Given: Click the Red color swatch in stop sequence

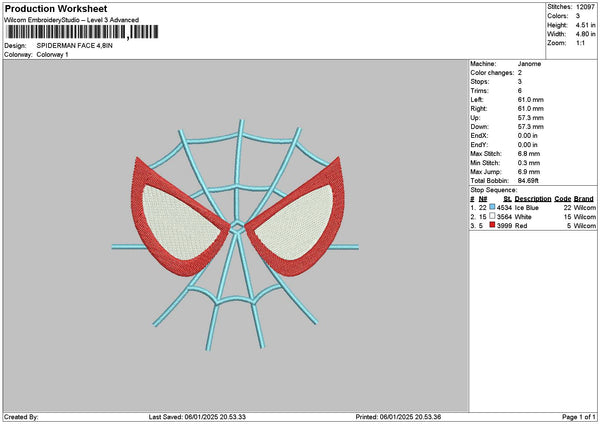Looking at the screenshot, I should click(492, 225).
